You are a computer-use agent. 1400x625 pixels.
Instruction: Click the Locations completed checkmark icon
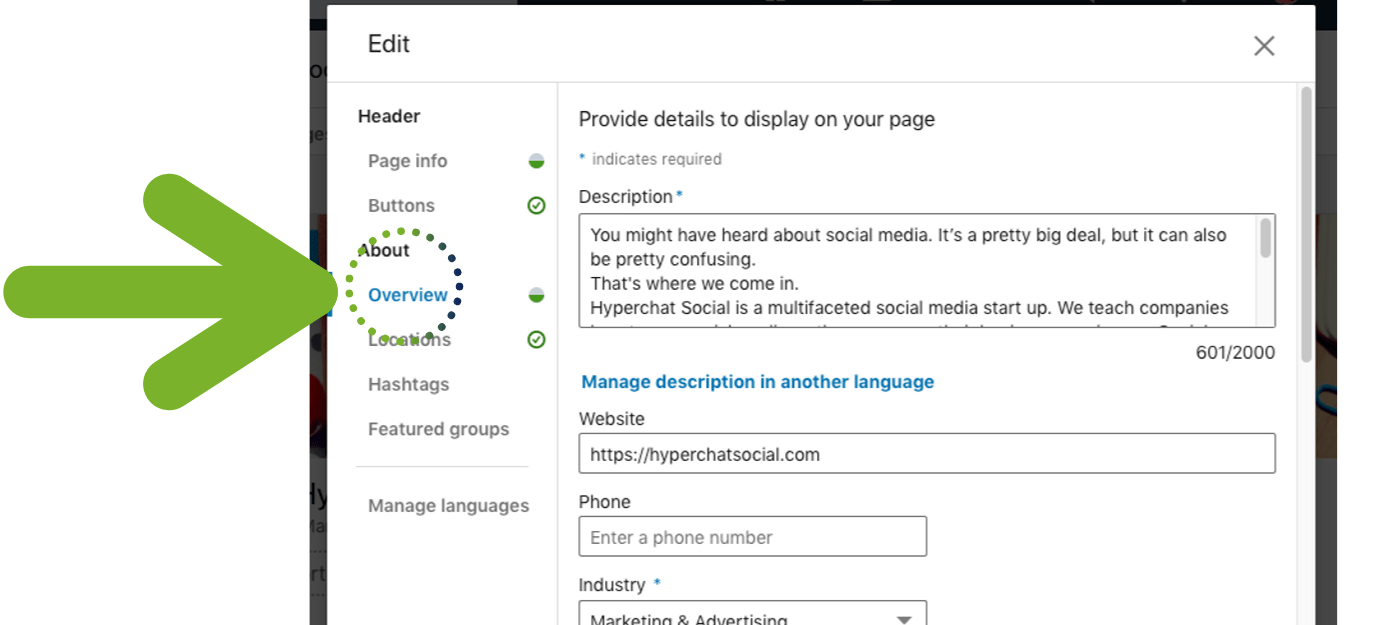point(537,339)
